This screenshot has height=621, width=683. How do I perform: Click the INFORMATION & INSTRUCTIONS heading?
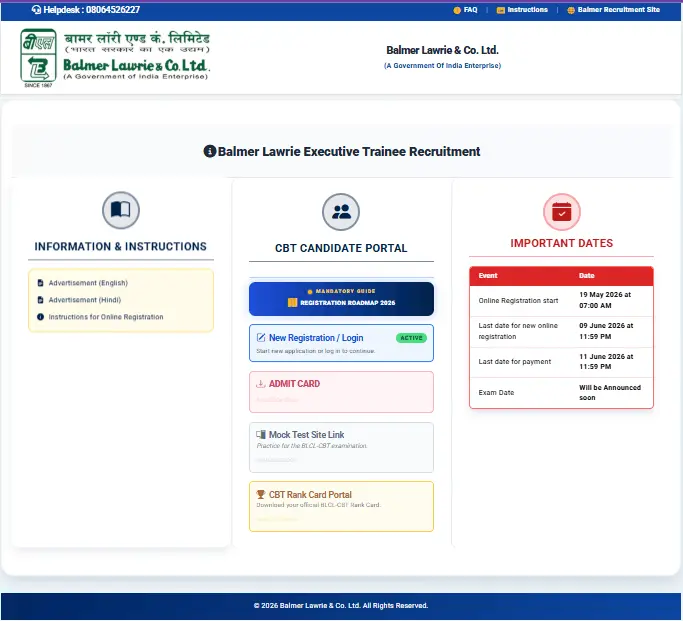[121, 246]
